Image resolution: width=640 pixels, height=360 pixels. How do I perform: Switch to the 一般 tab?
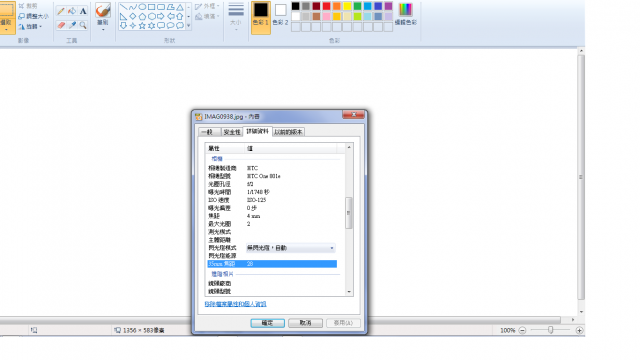pos(209,132)
